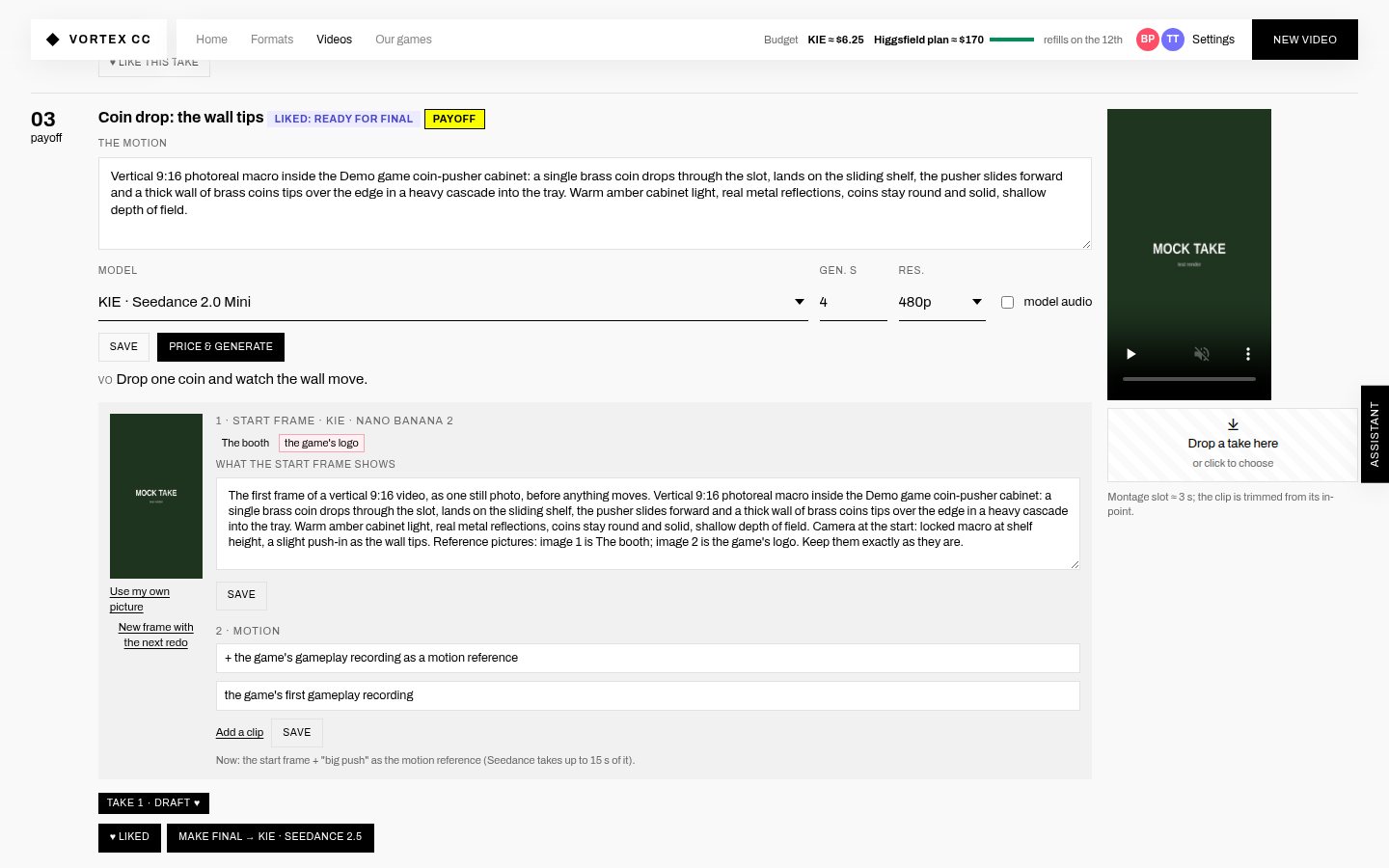Select the game's logo reference tag
Screen dimensions: 1389x868
(321, 444)
